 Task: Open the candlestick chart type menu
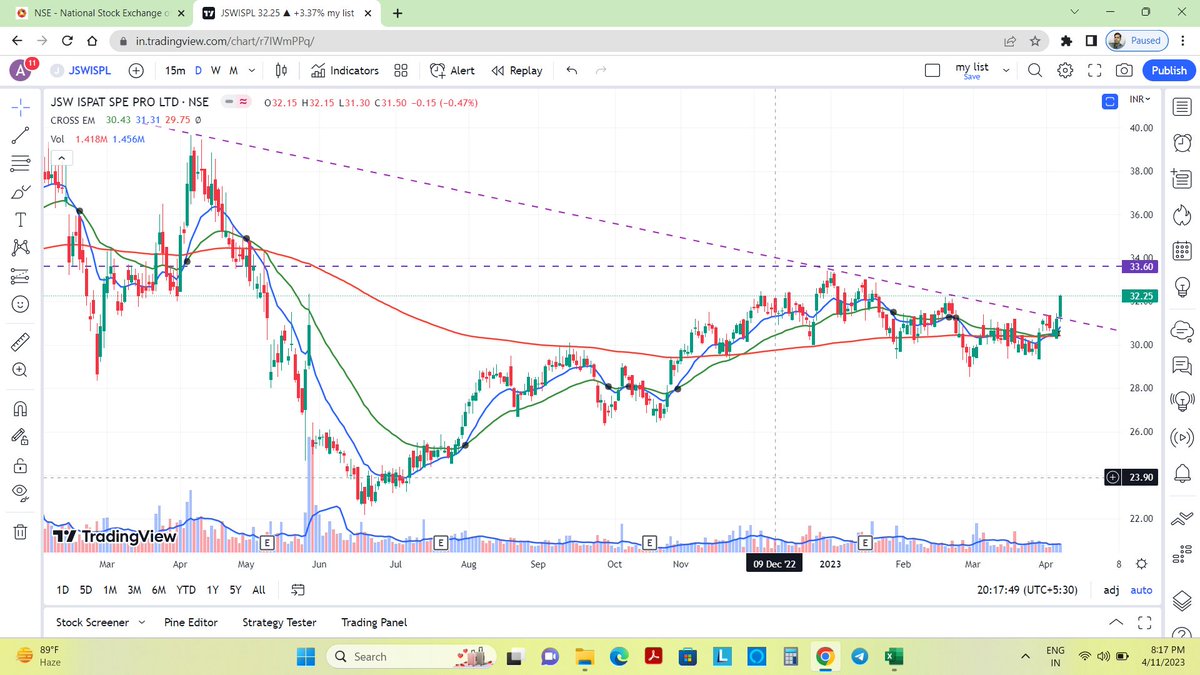[282, 71]
